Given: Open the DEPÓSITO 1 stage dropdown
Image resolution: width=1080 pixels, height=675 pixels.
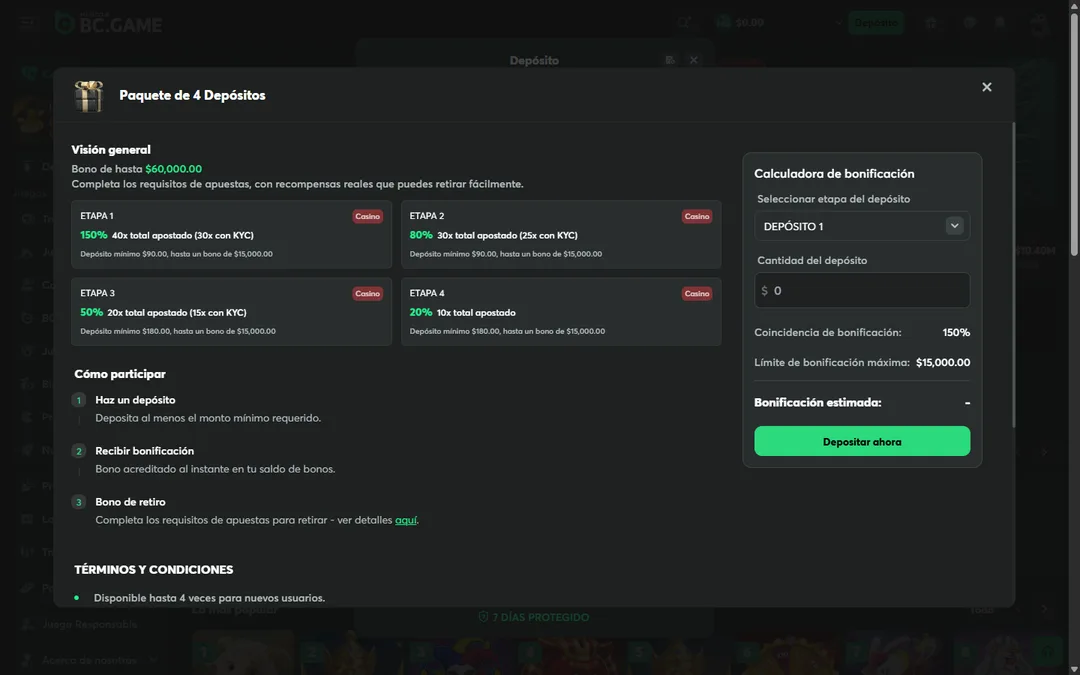Looking at the screenshot, I should pyautogui.click(x=862, y=226).
